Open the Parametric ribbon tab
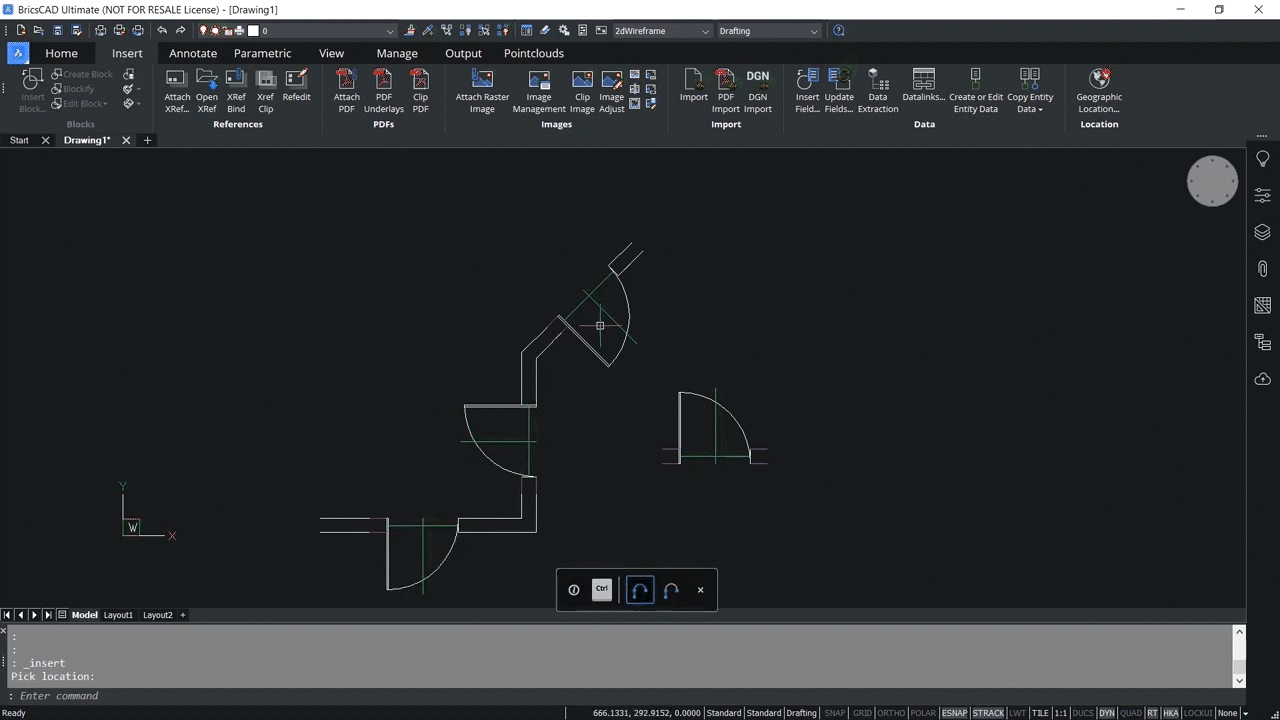The height and width of the screenshot is (720, 1280). 263,53
